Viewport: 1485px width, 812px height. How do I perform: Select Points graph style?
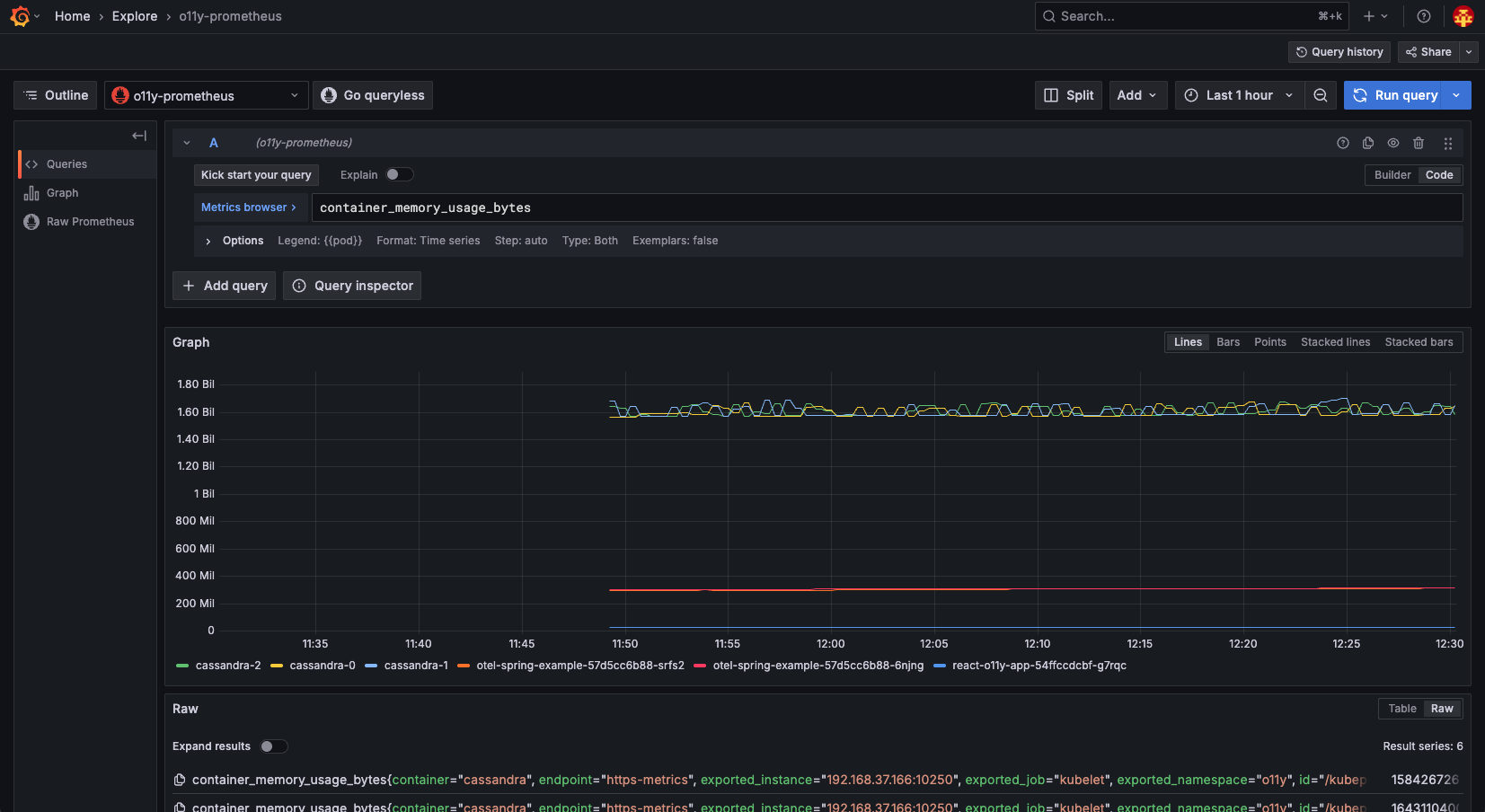point(1270,342)
